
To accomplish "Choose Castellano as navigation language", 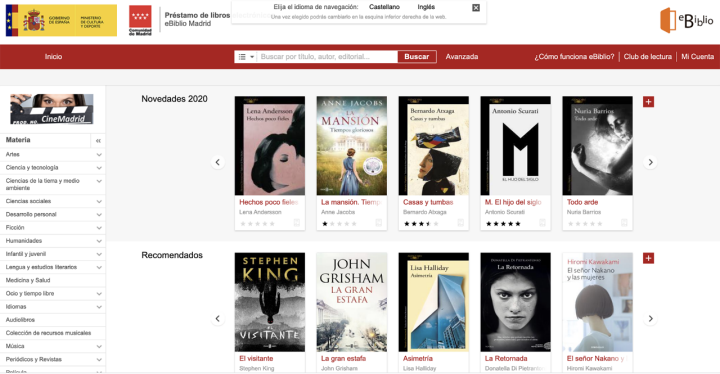I will pos(384,7).
